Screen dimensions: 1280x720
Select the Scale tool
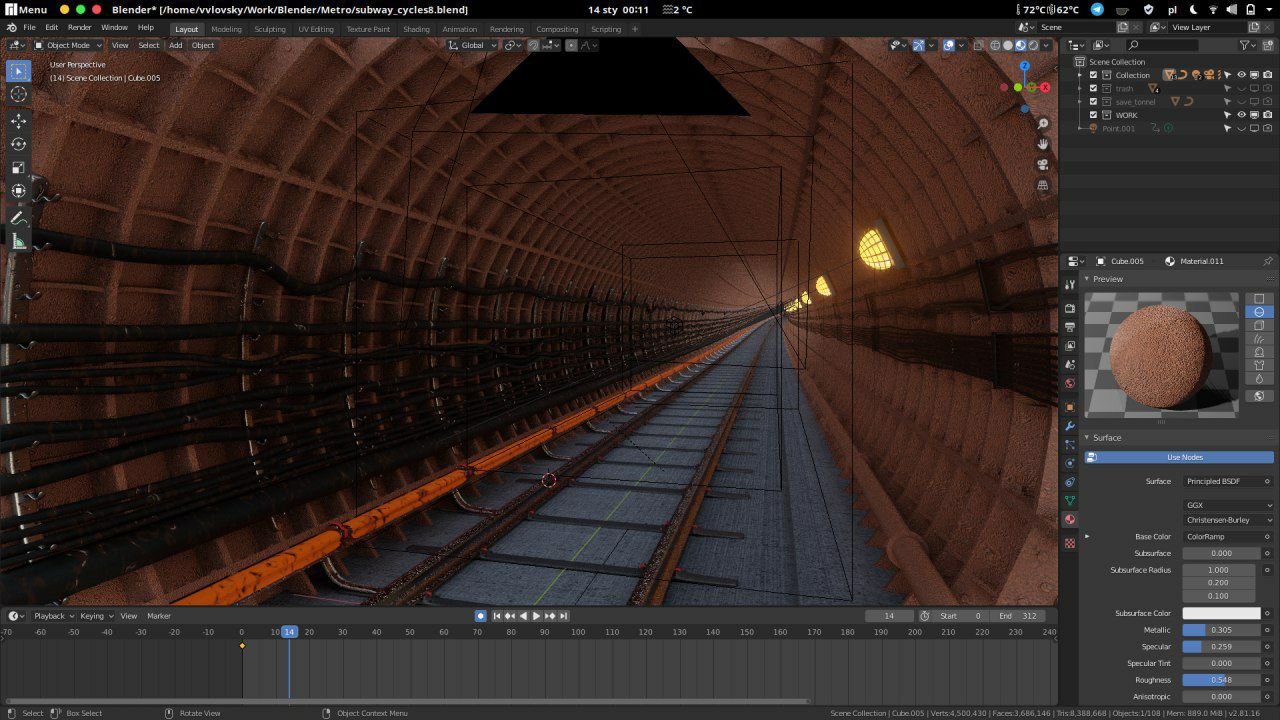18,167
